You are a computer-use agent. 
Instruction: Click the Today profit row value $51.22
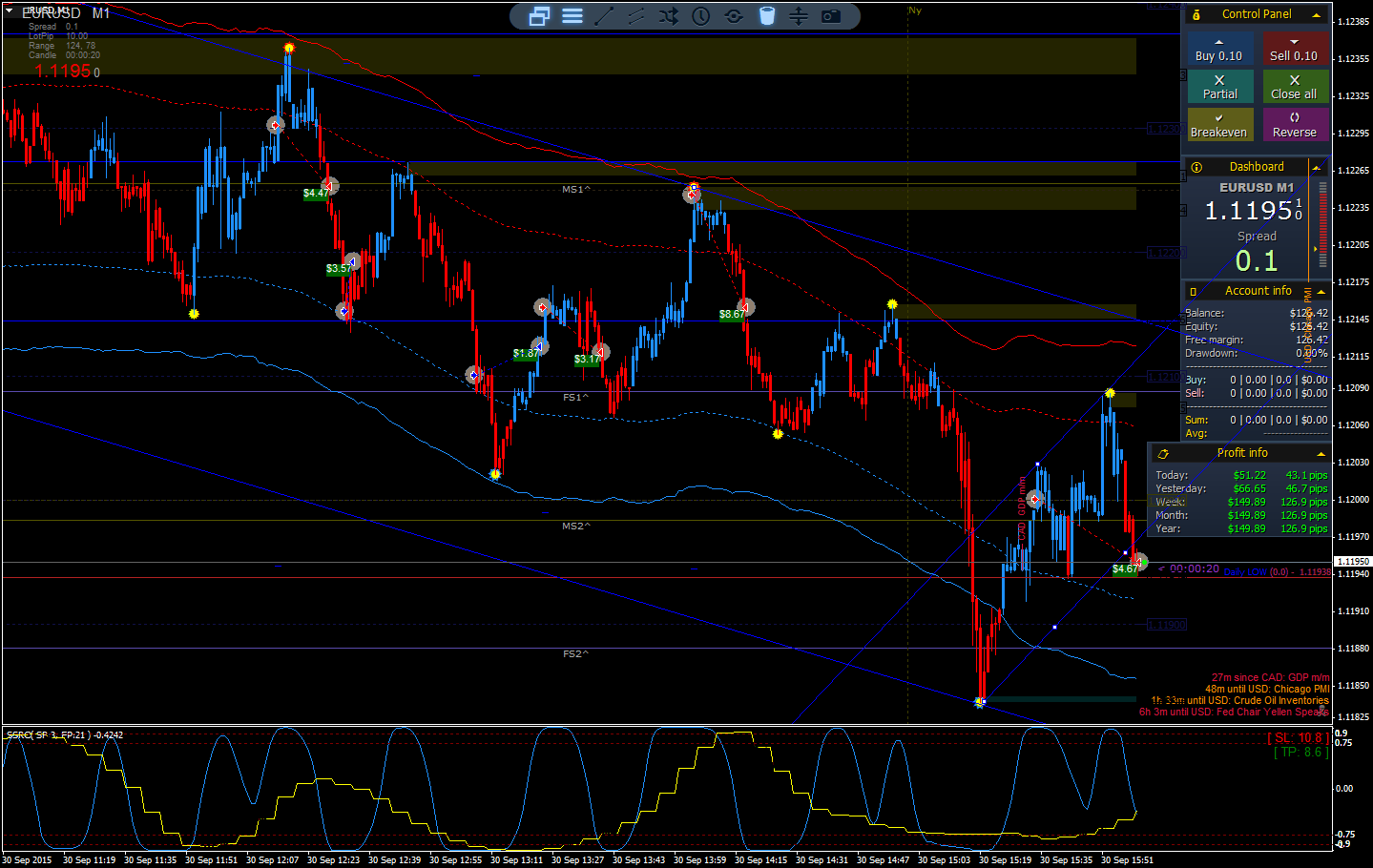[x=1249, y=475]
